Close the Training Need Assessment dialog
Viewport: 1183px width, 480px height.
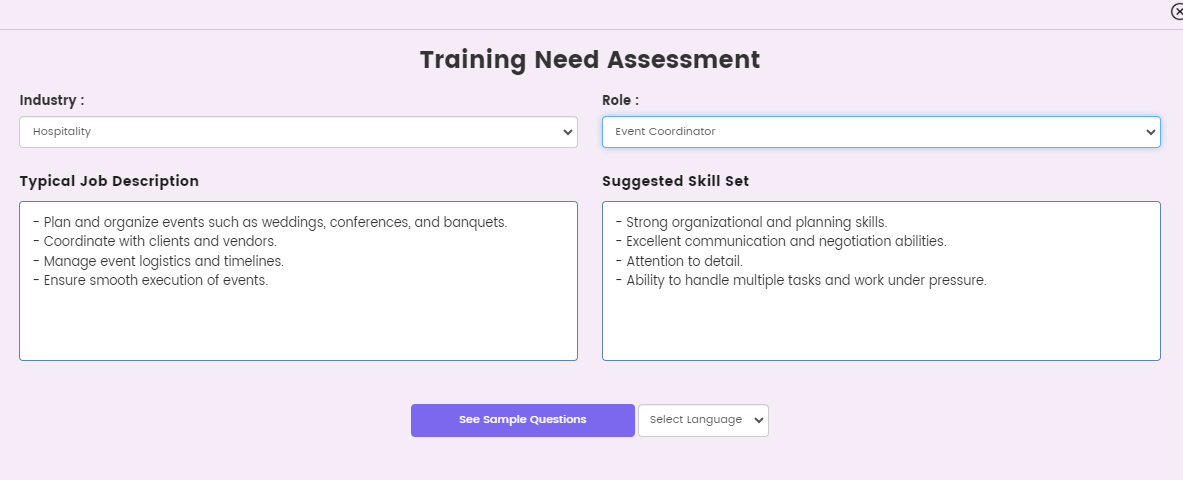click(x=1177, y=12)
